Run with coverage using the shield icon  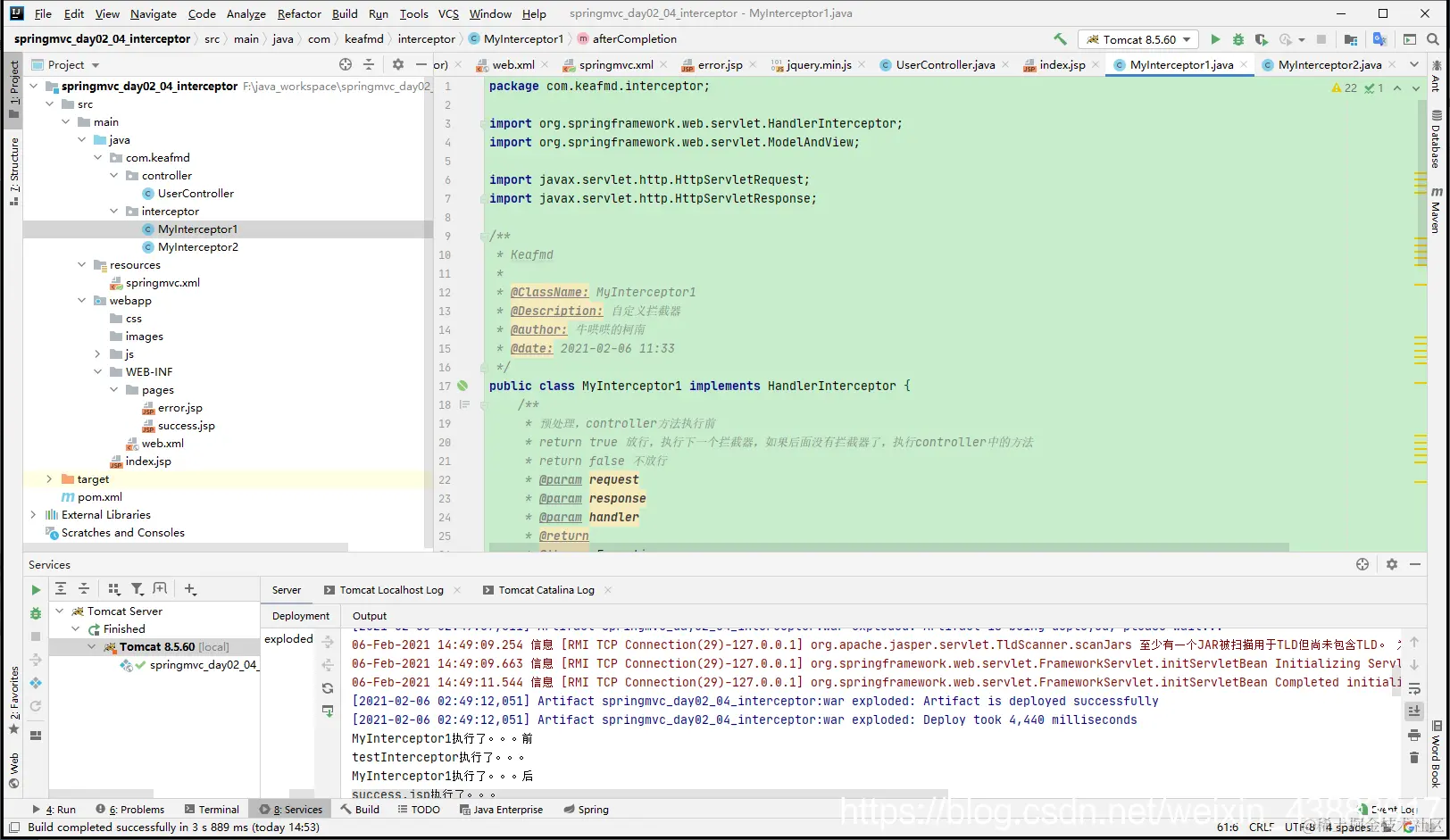pos(1261,39)
